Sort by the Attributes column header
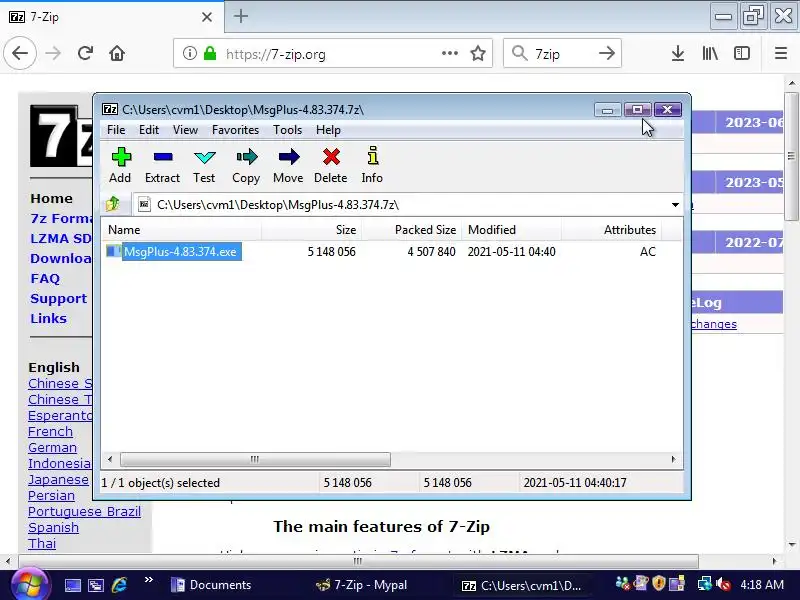 tap(611, 230)
